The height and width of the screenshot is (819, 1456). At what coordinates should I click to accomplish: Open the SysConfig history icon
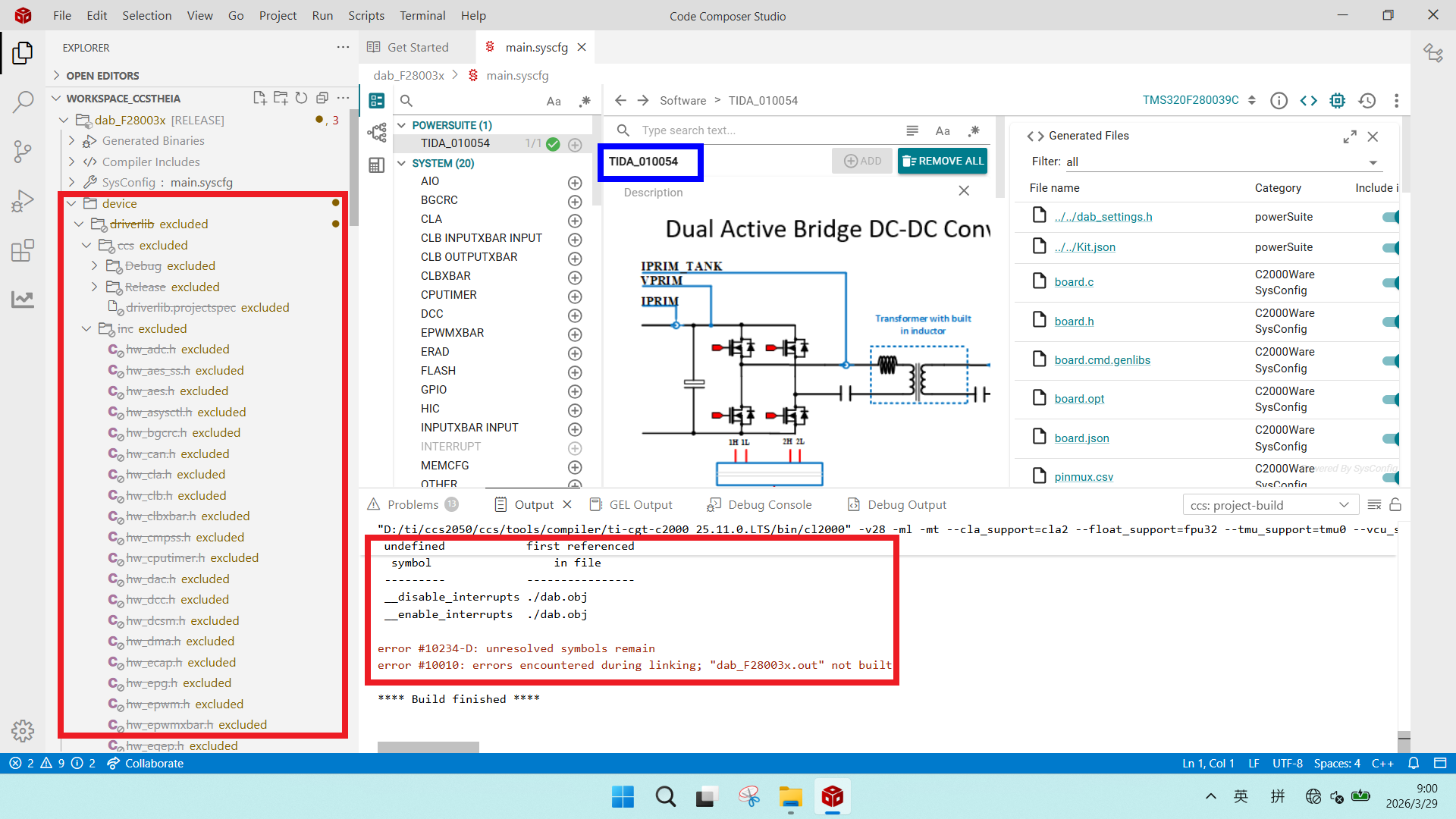point(1367,100)
